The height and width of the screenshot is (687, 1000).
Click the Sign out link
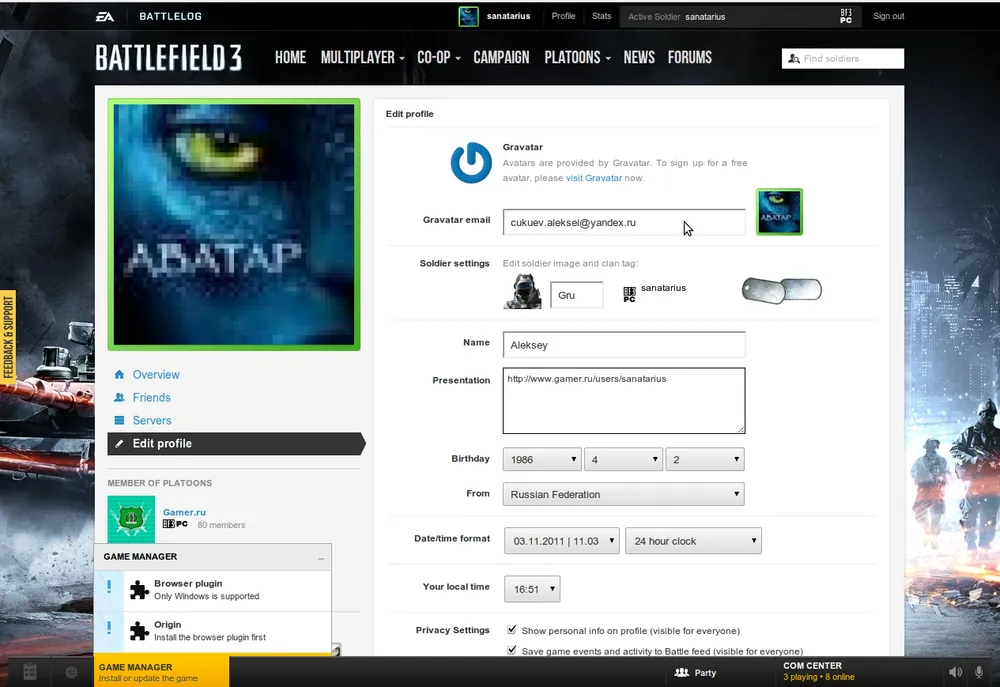point(888,16)
